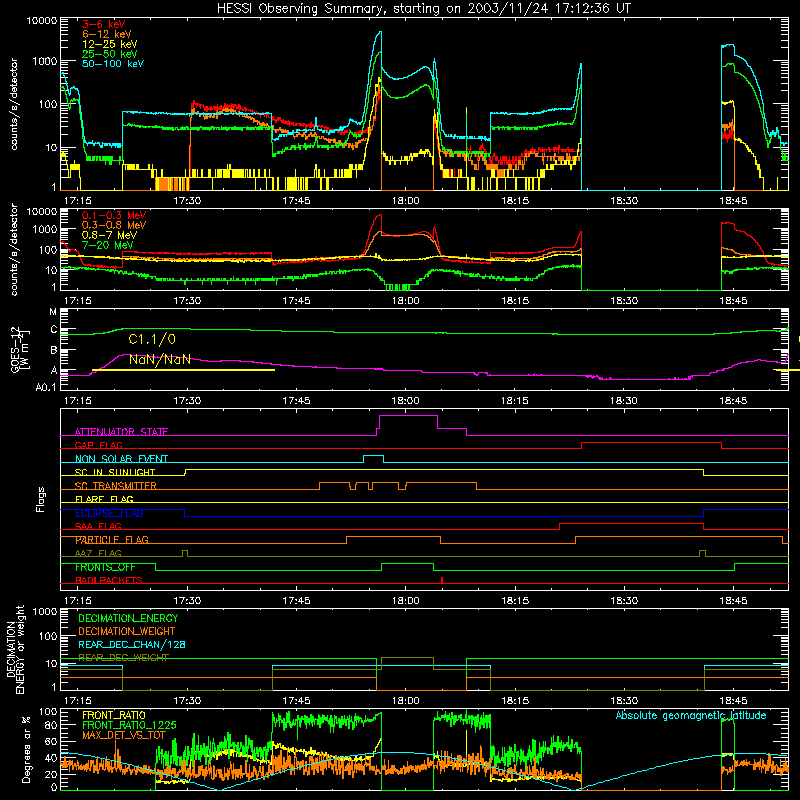Select the 50-100 keV legend label
The height and width of the screenshot is (800, 800).
pos(113,64)
